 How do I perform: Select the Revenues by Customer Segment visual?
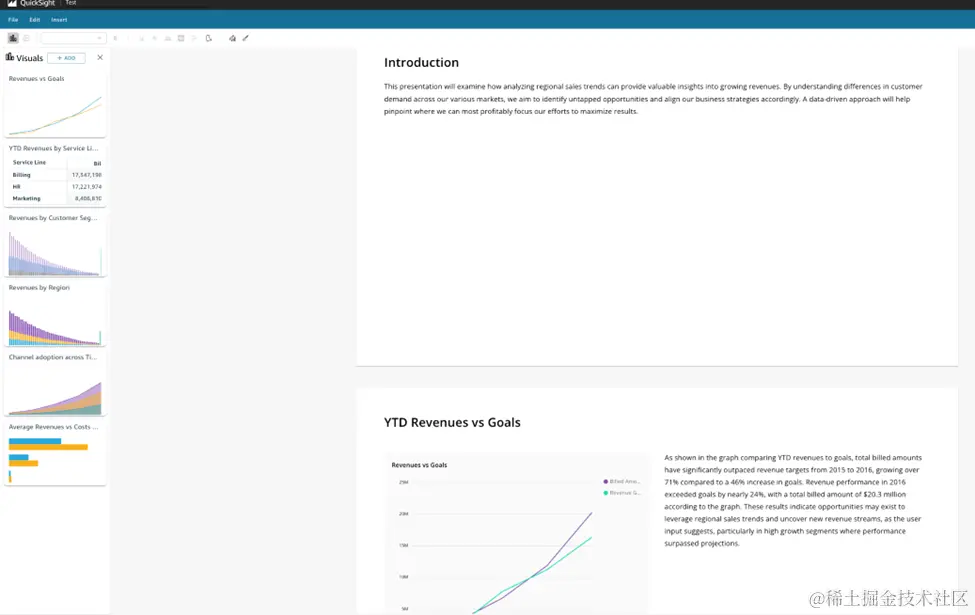click(x=55, y=245)
